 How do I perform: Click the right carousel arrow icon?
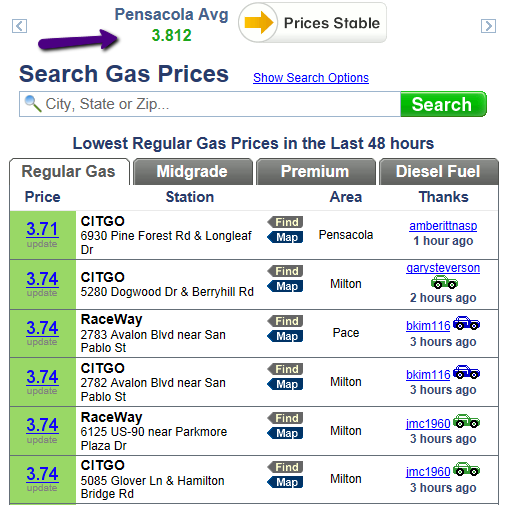(488, 26)
